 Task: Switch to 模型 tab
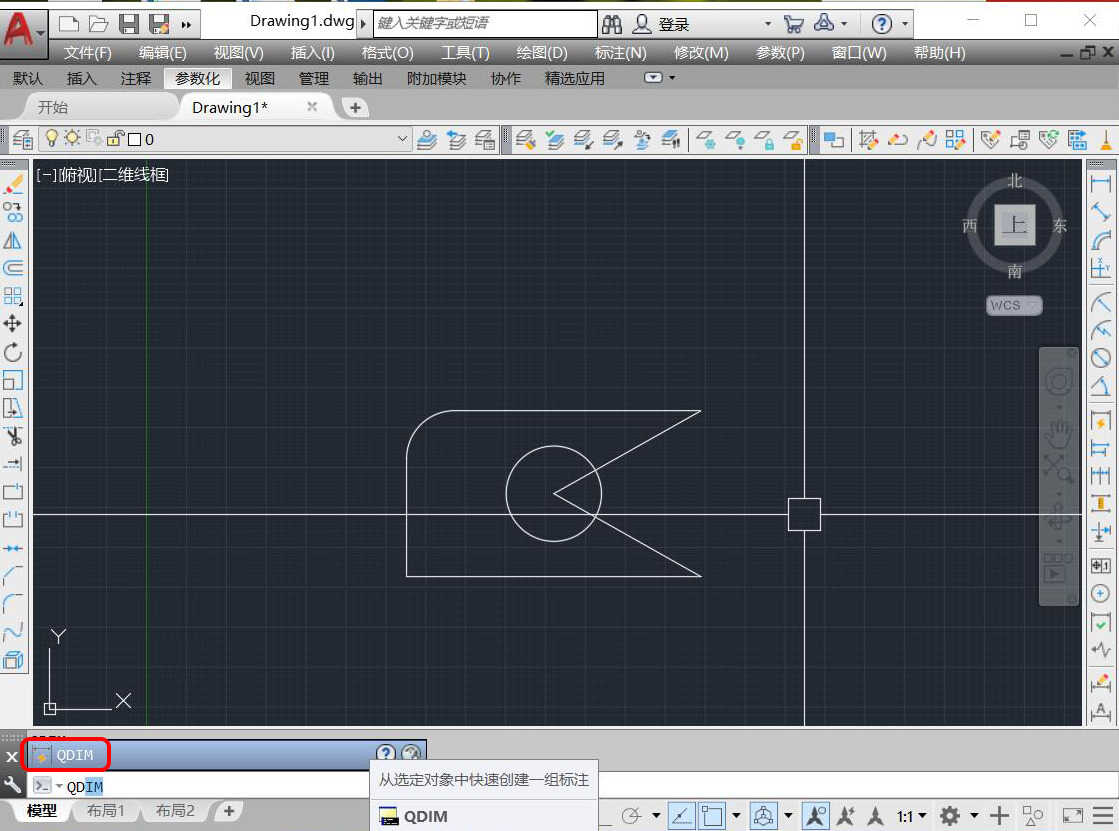pos(41,811)
